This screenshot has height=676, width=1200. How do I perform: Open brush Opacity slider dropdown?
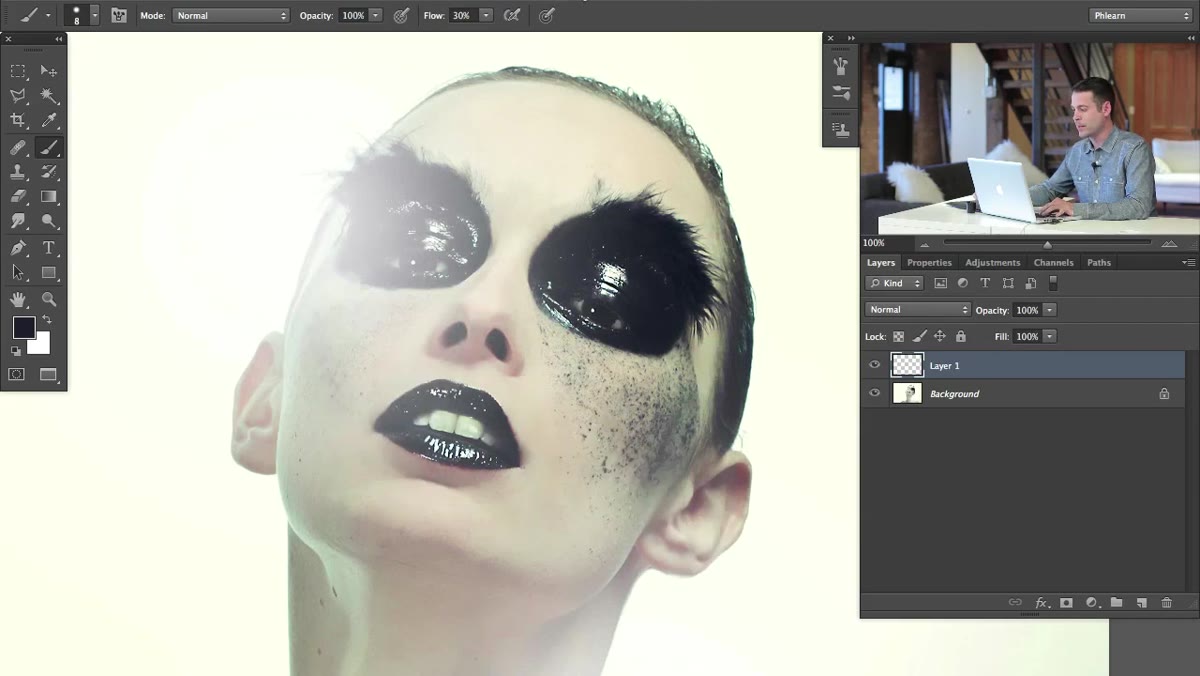click(376, 16)
